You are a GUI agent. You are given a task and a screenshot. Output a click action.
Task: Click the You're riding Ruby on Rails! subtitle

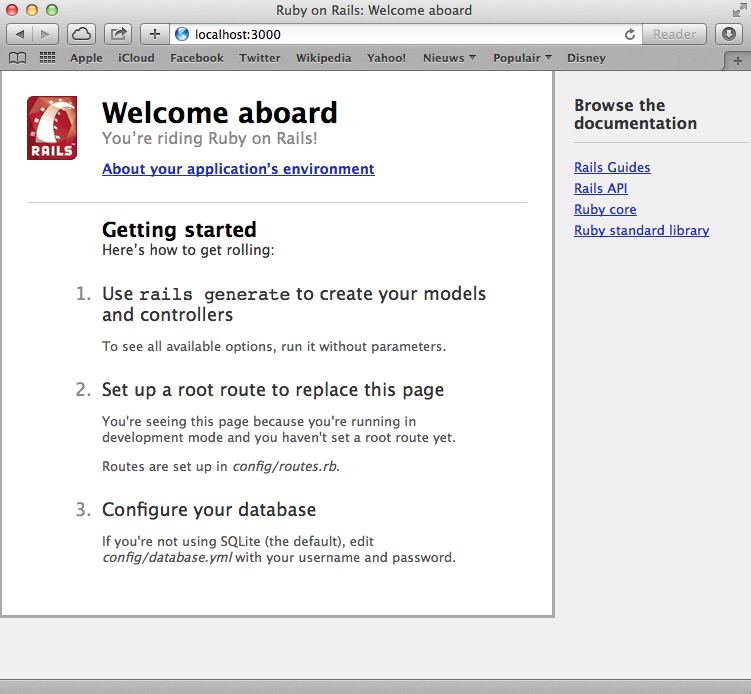pyautogui.click(x=210, y=138)
